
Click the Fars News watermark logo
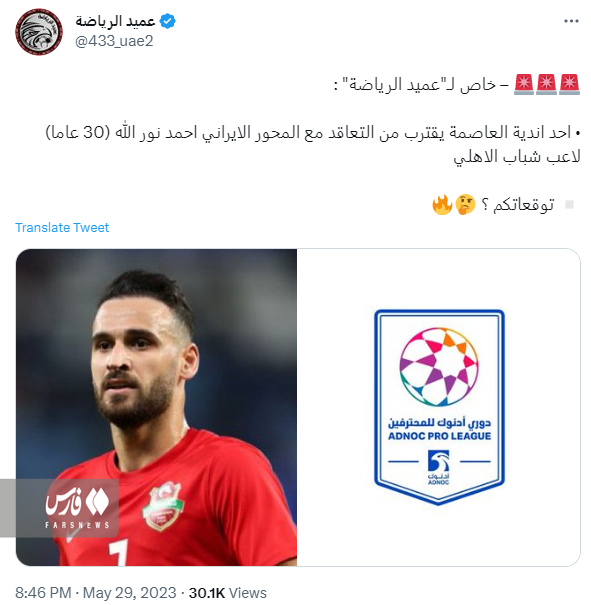77,508
